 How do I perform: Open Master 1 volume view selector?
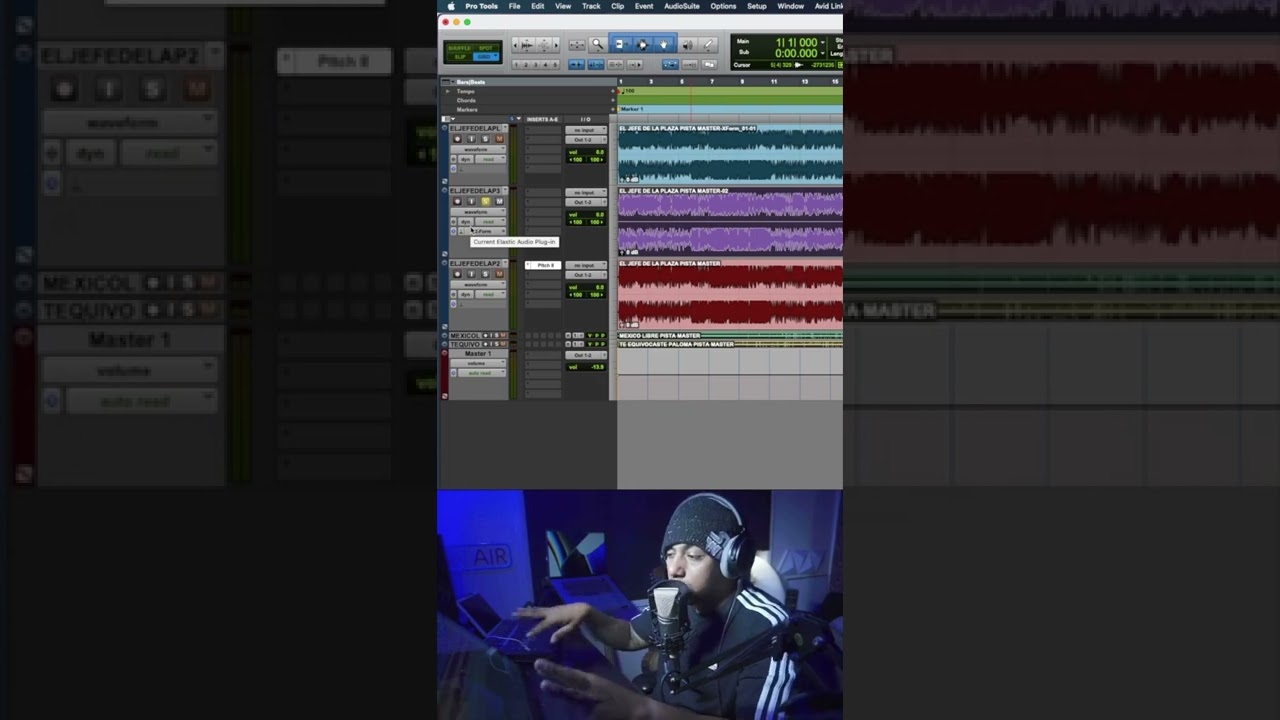click(478, 363)
